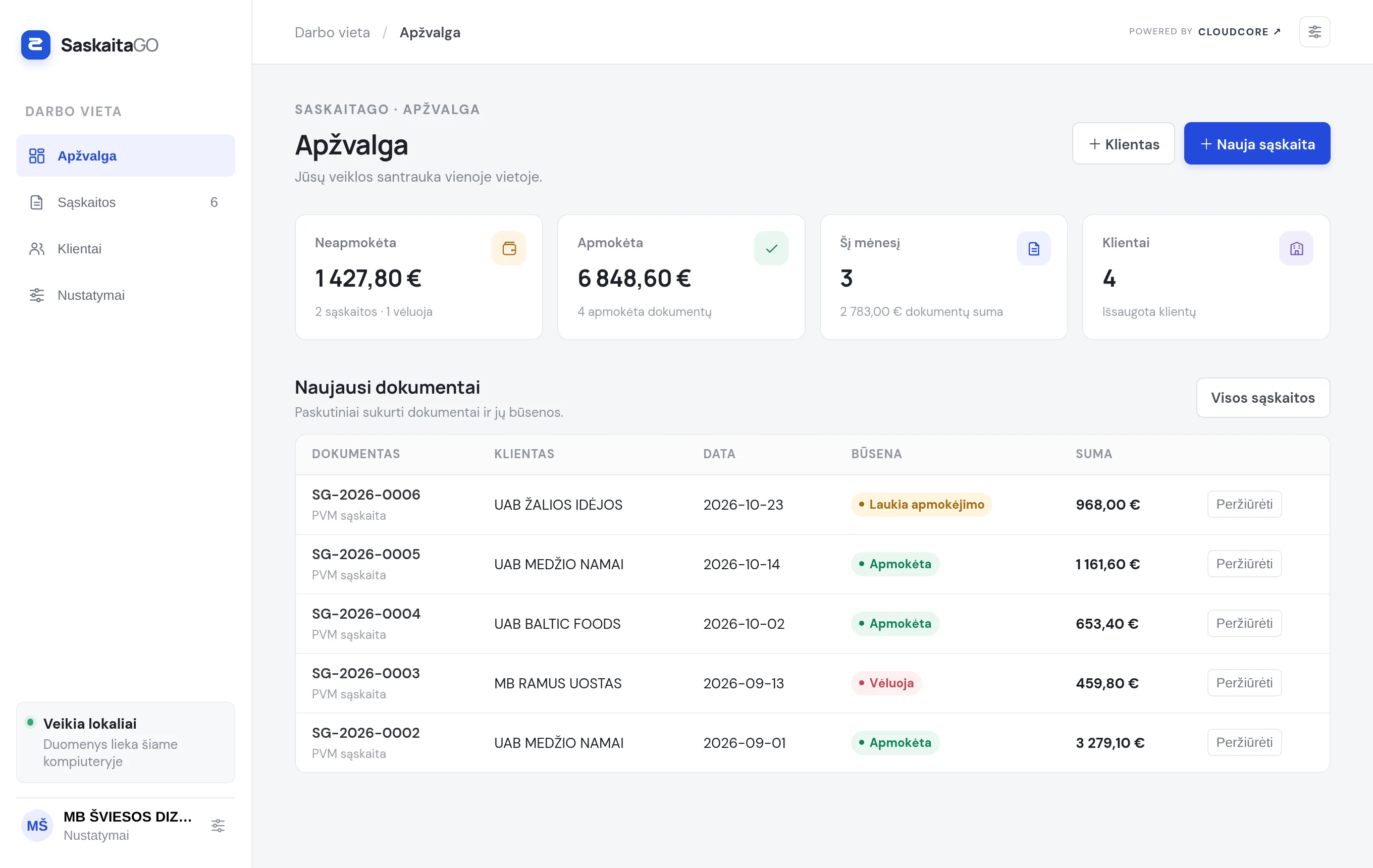
Task: Click the sliders icon beside MB ŠVIESOS DIZ...
Action: 218,825
